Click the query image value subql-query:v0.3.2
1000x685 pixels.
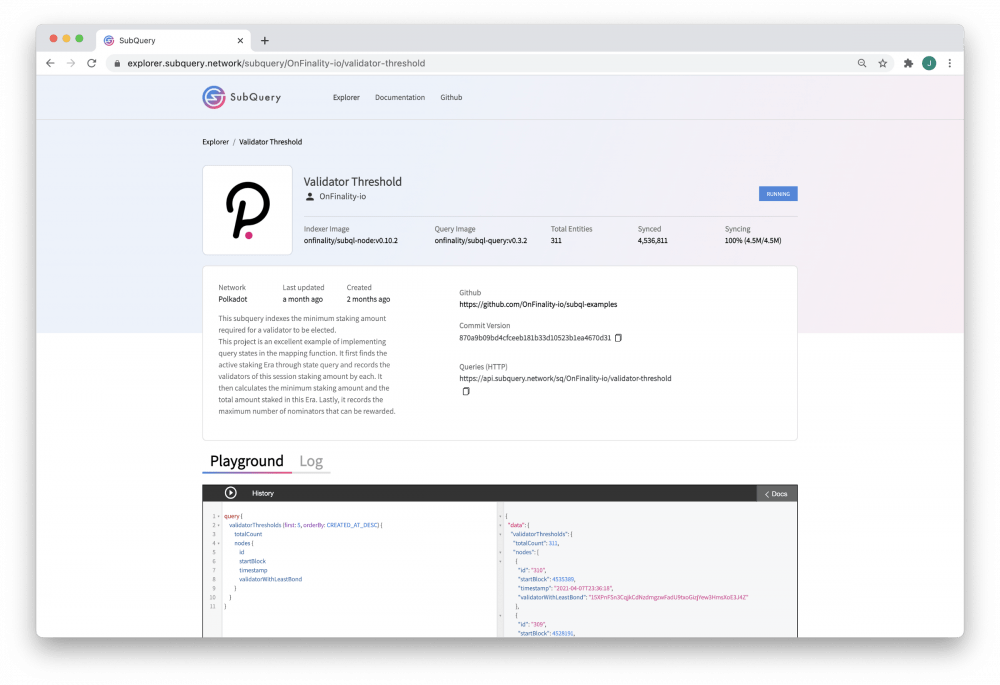pos(481,240)
